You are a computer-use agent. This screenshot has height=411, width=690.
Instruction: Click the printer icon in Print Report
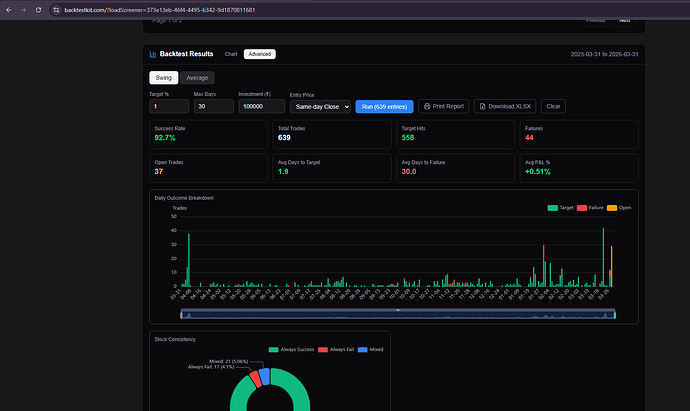426,106
